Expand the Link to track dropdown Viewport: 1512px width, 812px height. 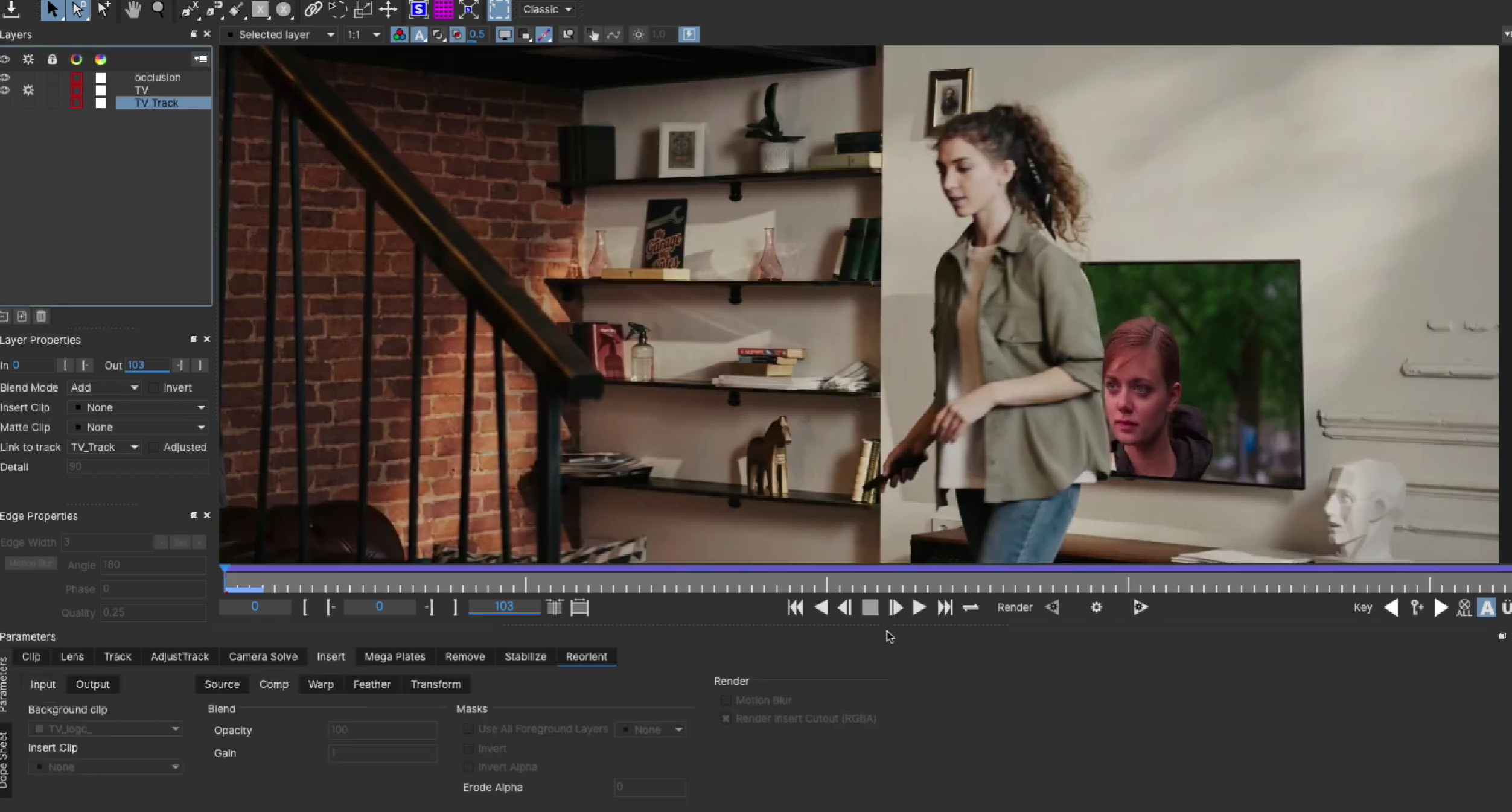tap(104, 447)
